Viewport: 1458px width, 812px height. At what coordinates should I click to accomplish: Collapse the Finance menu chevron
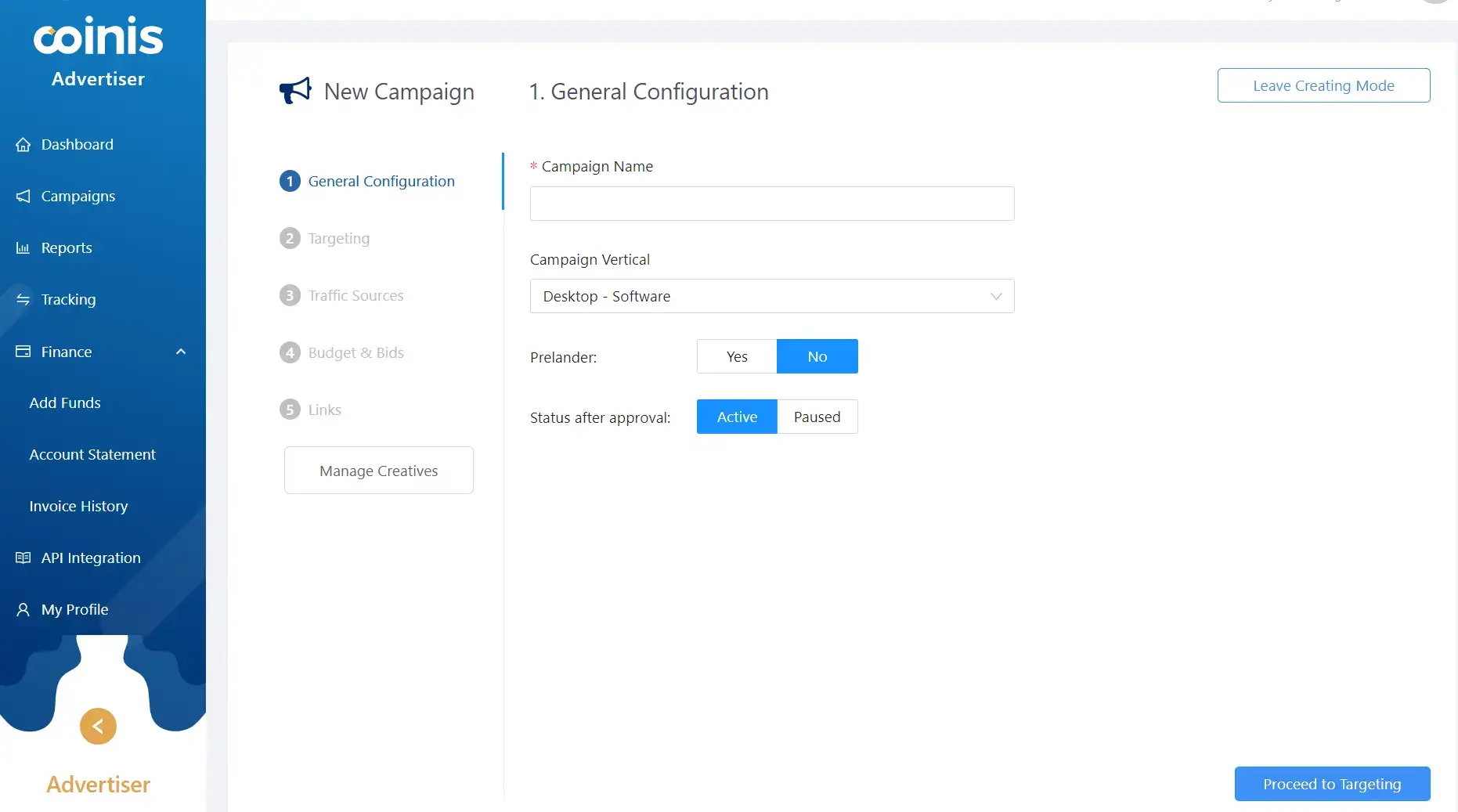[181, 352]
